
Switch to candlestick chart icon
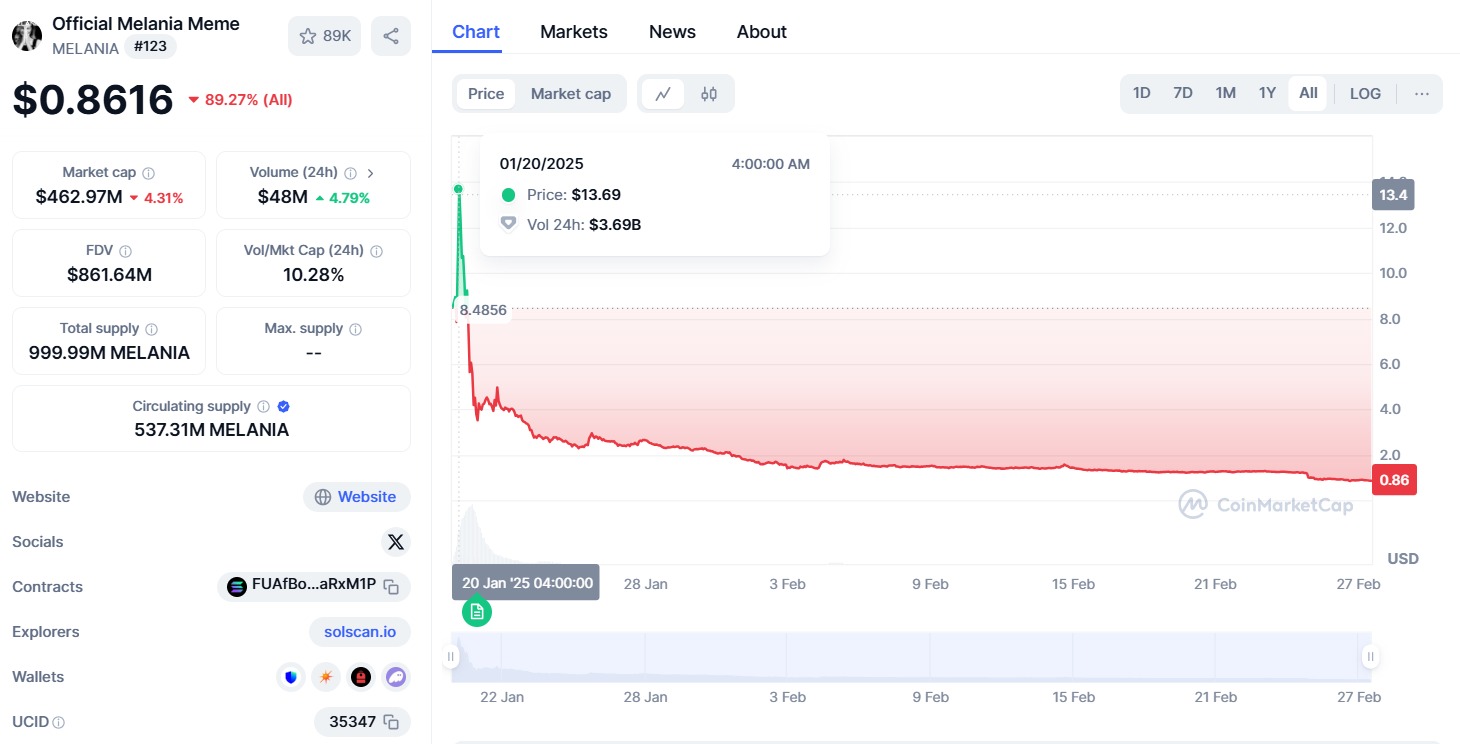click(x=709, y=94)
